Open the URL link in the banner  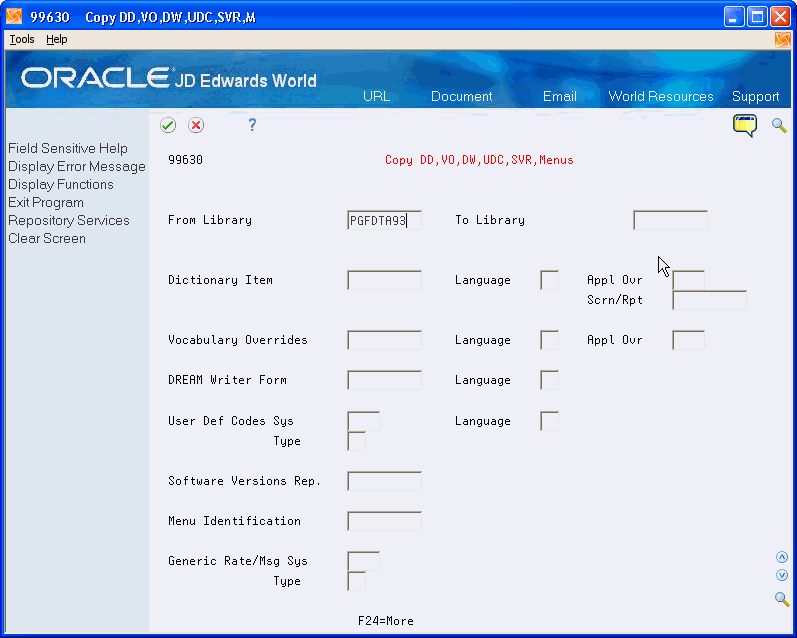click(x=376, y=97)
